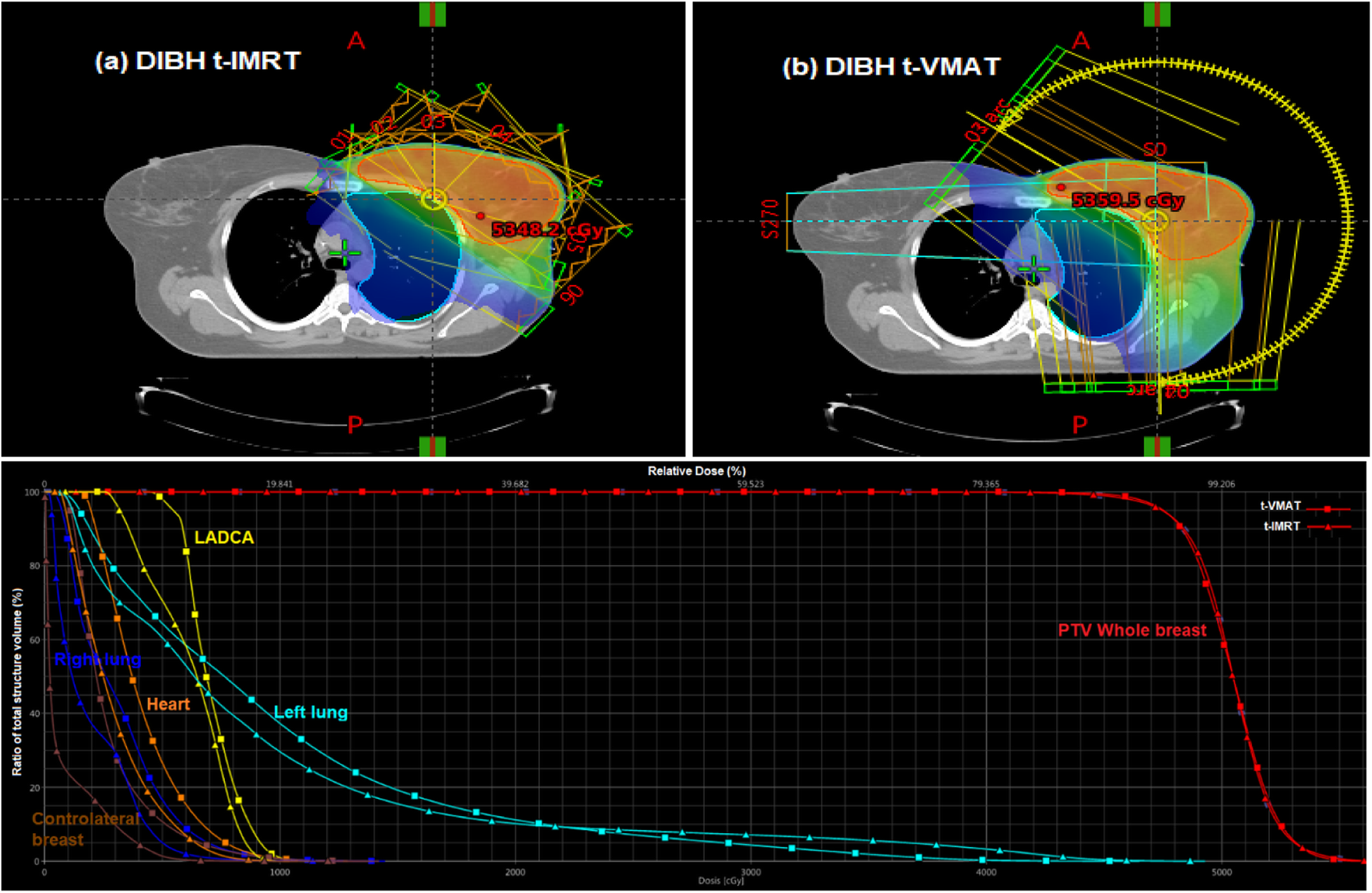Select the green crosshair target in the t-VMAT panel

1034,269
